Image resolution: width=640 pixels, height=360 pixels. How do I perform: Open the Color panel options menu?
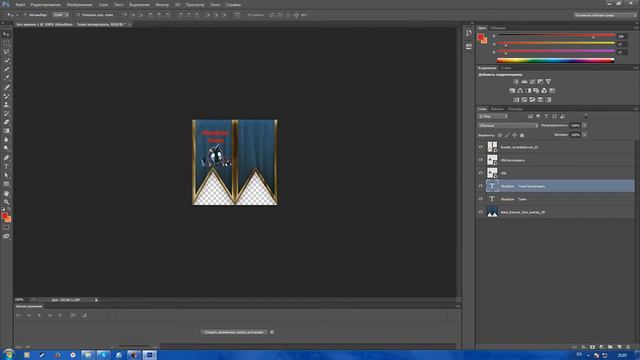click(x=636, y=28)
